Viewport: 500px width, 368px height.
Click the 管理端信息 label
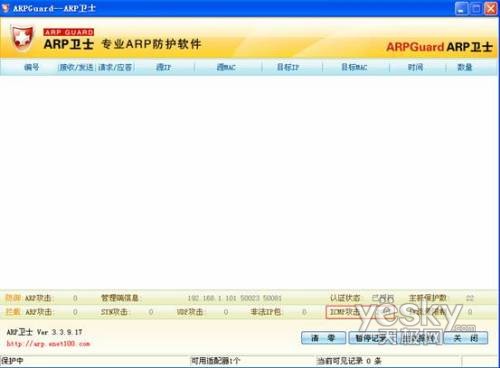120,298
